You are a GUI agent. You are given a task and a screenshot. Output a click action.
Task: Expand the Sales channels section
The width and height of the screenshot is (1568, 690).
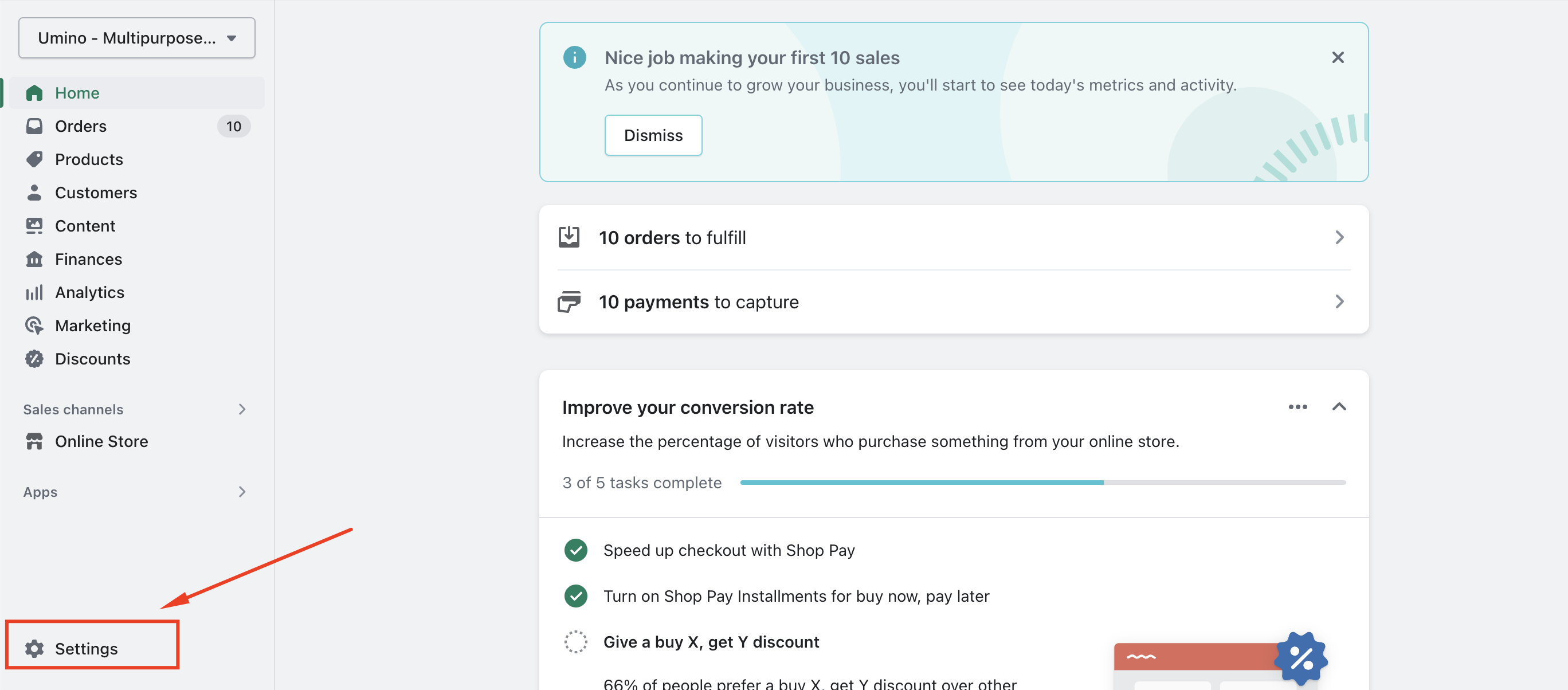click(242, 410)
